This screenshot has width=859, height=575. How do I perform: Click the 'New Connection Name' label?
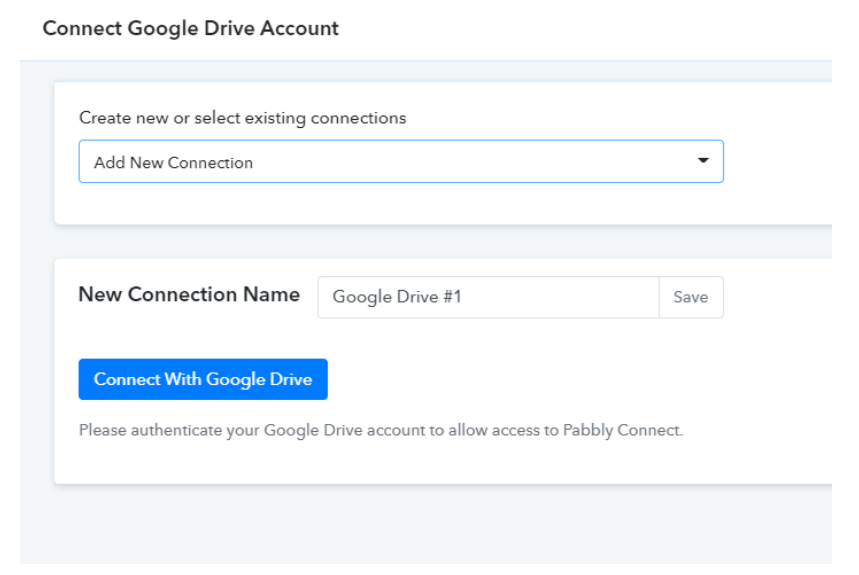click(189, 295)
